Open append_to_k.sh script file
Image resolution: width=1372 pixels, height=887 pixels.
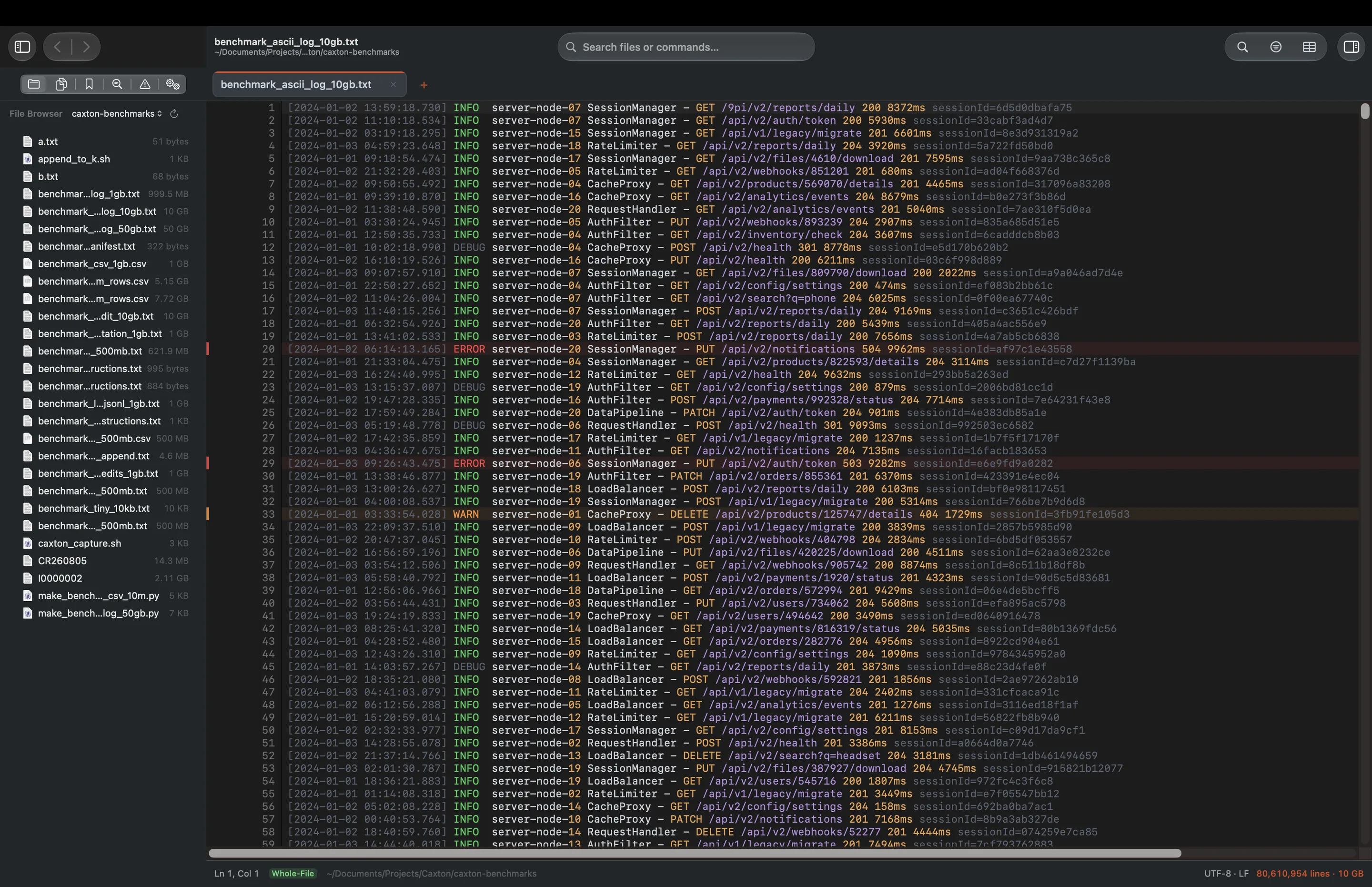106,159
